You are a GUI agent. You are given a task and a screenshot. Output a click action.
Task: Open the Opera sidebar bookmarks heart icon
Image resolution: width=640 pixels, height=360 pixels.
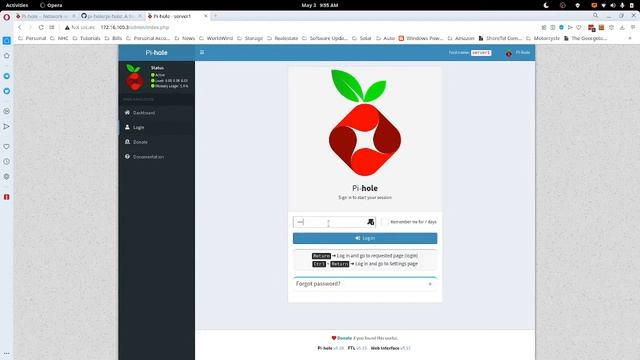coord(7,146)
